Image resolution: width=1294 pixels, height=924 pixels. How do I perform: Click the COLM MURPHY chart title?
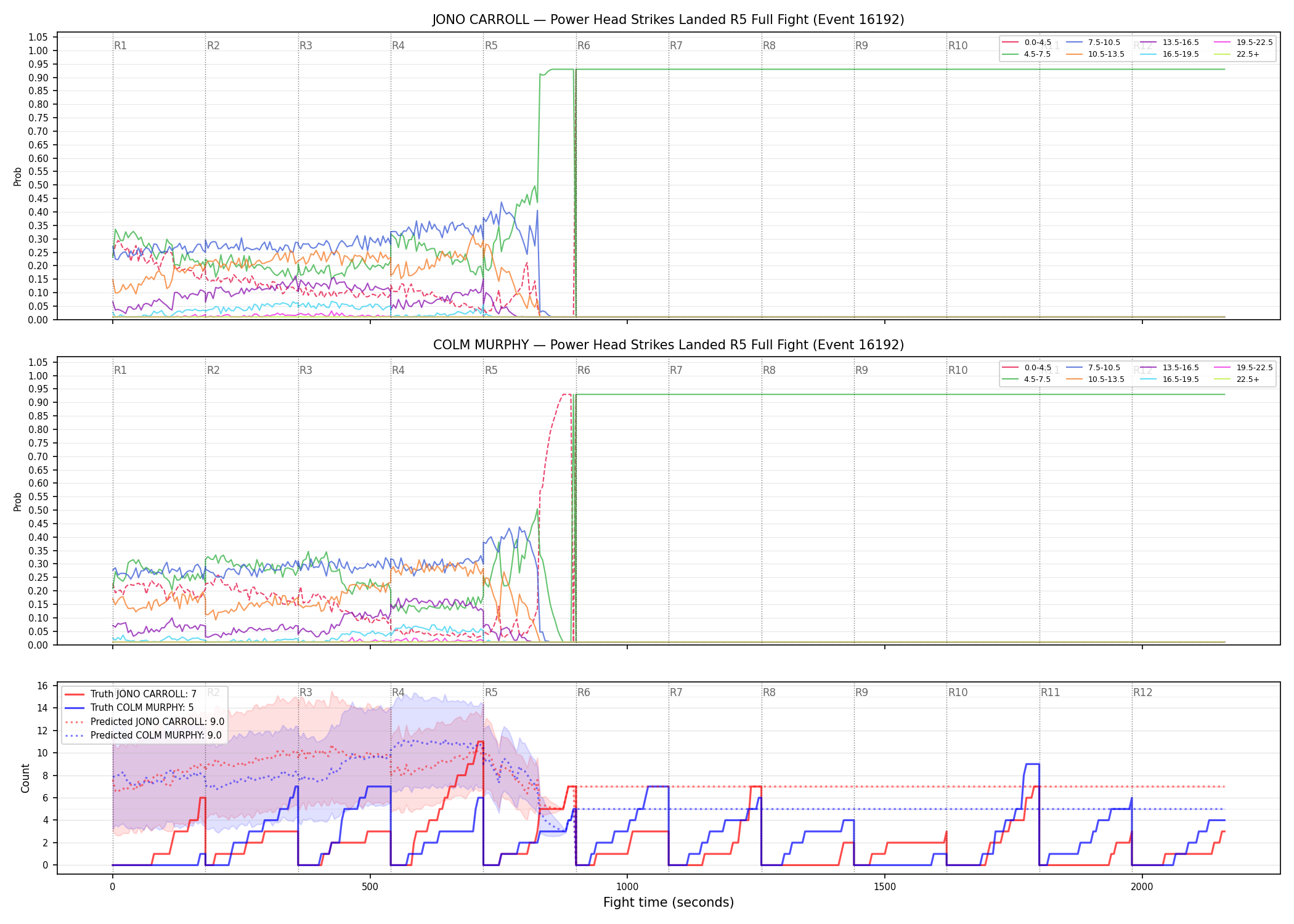(x=669, y=345)
